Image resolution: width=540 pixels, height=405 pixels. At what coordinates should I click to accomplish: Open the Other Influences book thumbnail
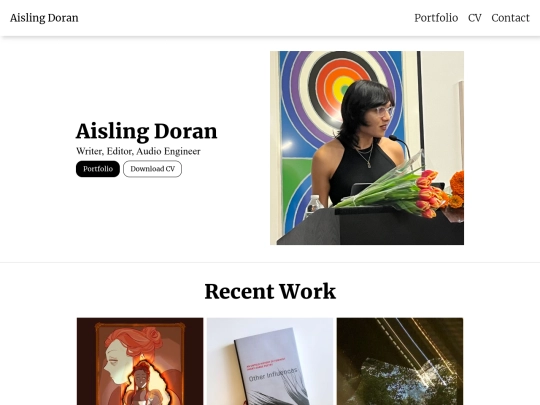tap(270, 361)
